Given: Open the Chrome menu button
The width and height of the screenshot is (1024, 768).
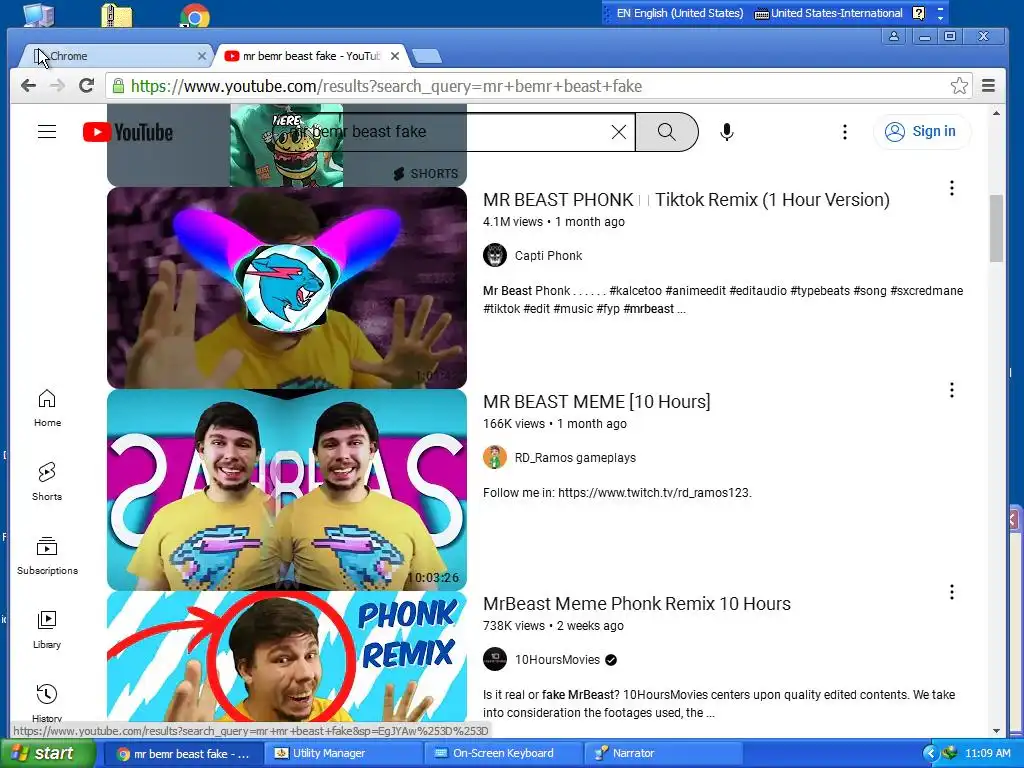Looking at the screenshot, I should (x=989, y=86).
